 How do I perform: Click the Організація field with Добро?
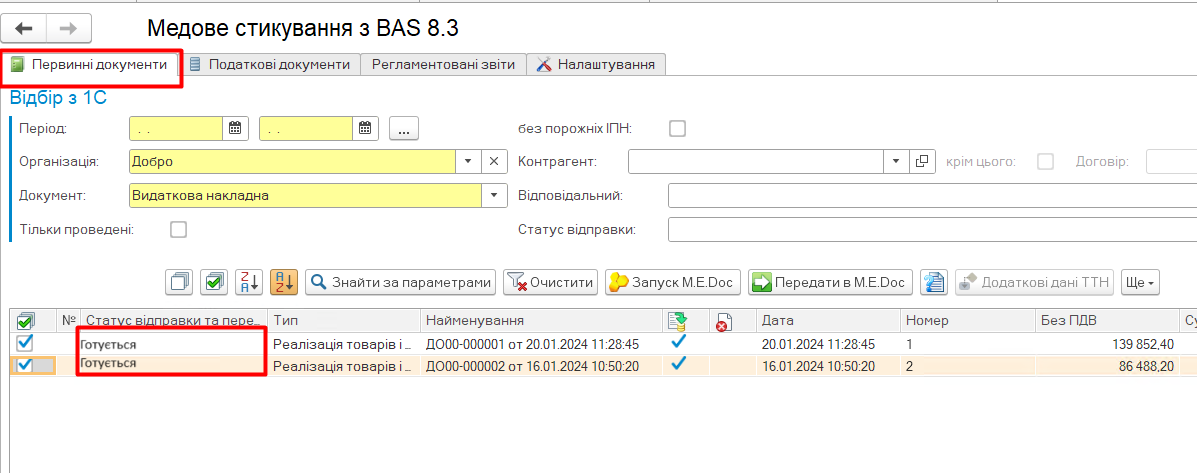[x=293, y=162]
